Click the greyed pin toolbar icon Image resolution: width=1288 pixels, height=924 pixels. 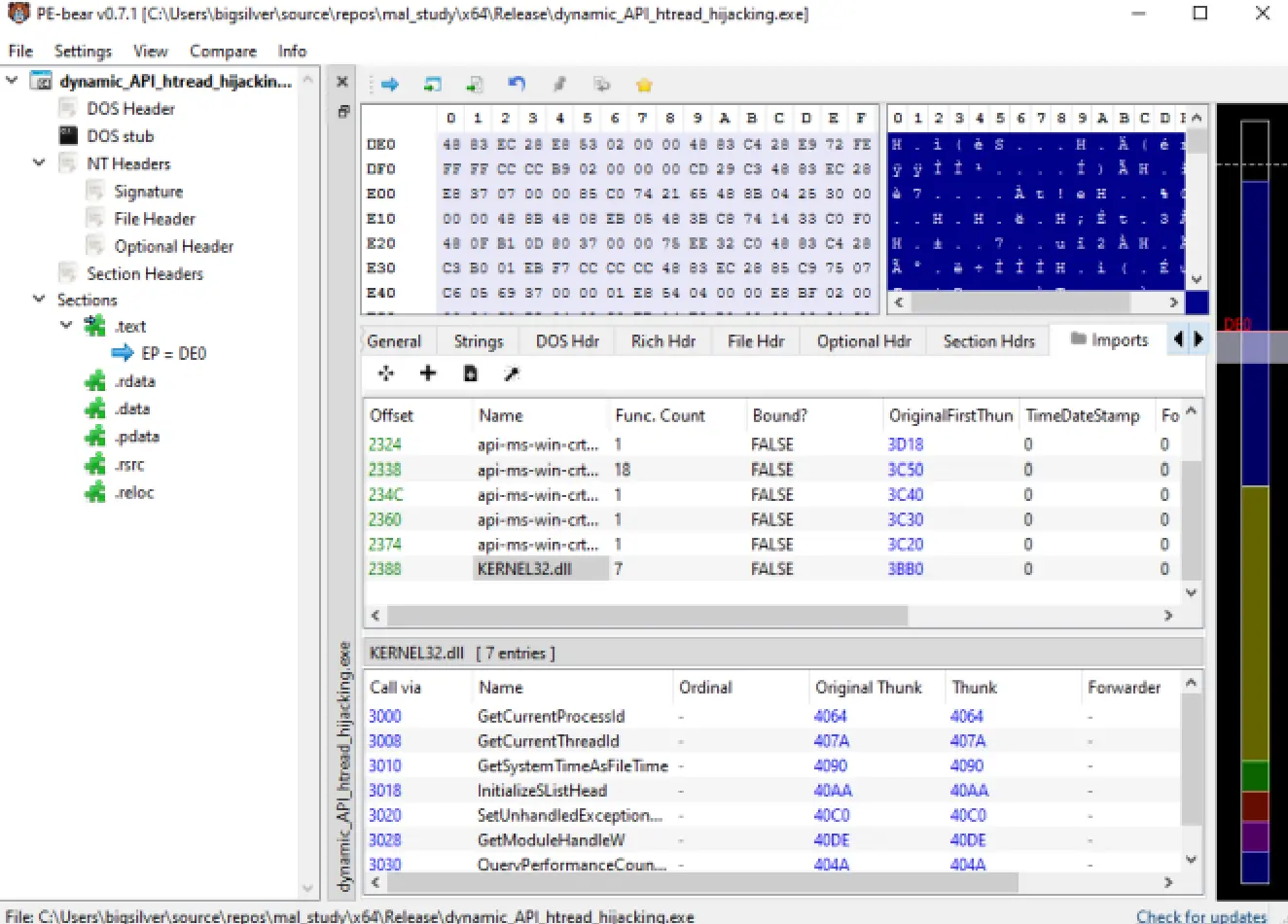(559, 85)
